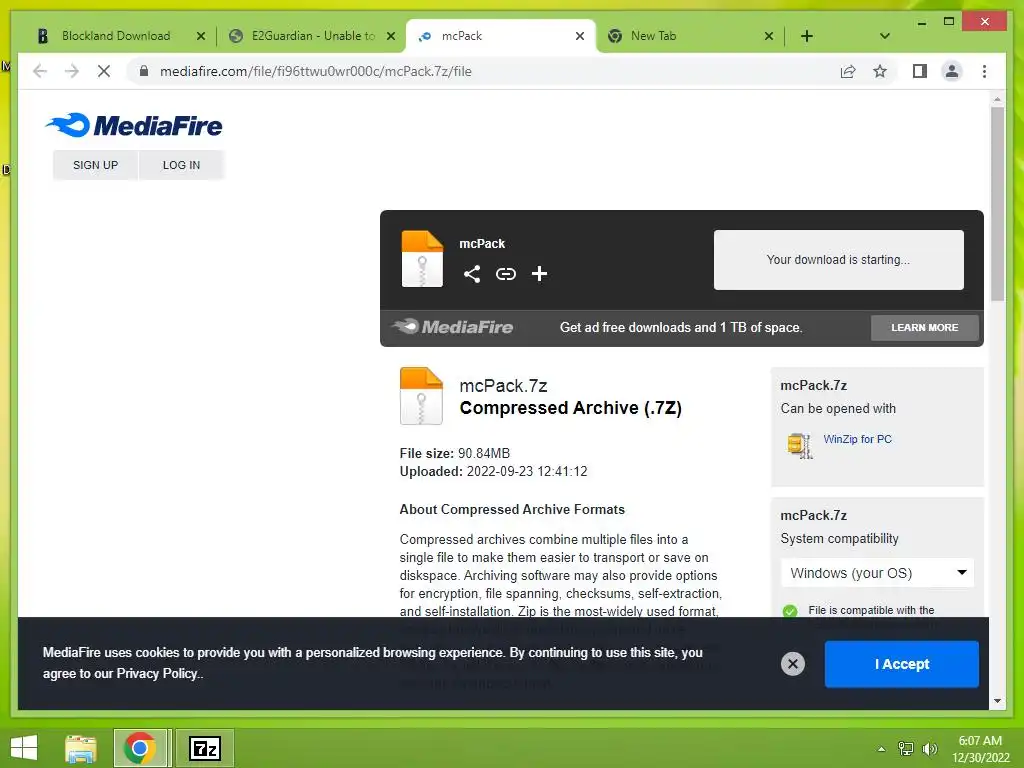Click 'File size: 90.84MB' text
Image resolution: width=1024 pixels, height=768 pixels.
click(x=455, y=453)
